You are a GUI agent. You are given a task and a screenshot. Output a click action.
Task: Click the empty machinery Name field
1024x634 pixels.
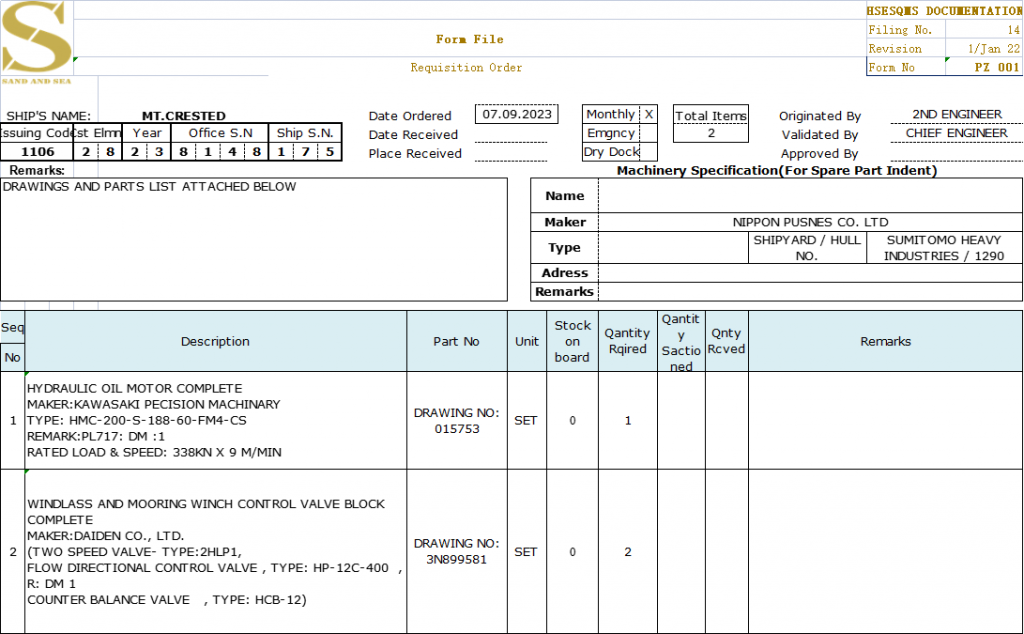(x=810, y=196)
